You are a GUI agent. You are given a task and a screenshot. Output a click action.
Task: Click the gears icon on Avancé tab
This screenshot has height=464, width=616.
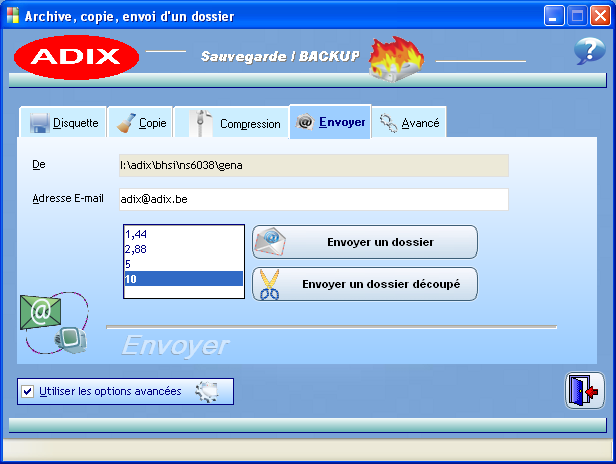coord(389,123)
